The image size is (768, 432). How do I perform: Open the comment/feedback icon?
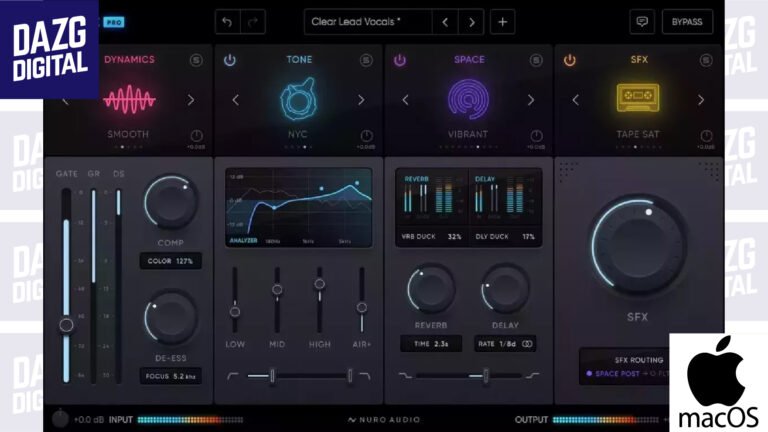pyautogui.click(x=642, y=22)
